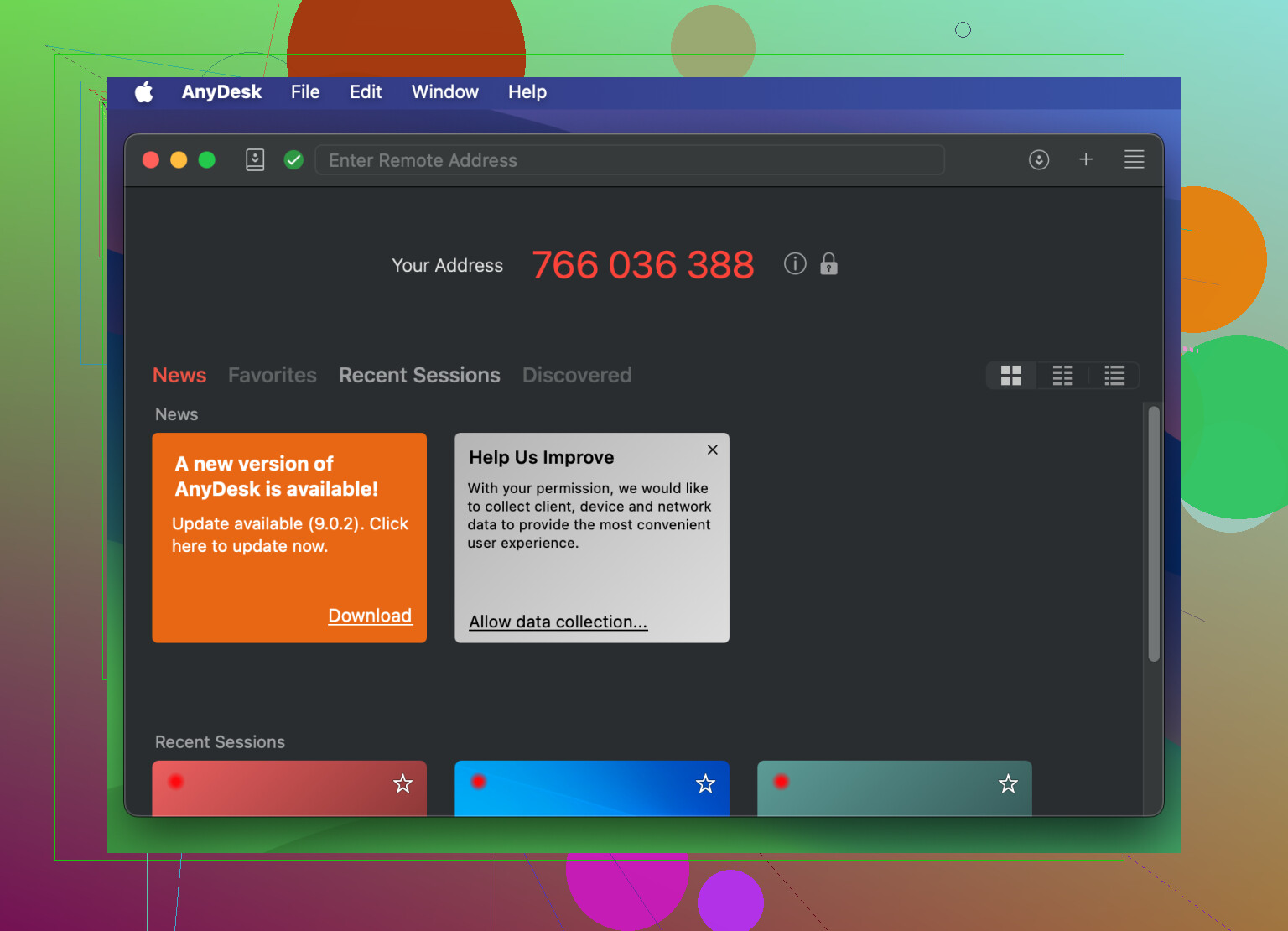Open the Window menu

(x=445, y=92)
